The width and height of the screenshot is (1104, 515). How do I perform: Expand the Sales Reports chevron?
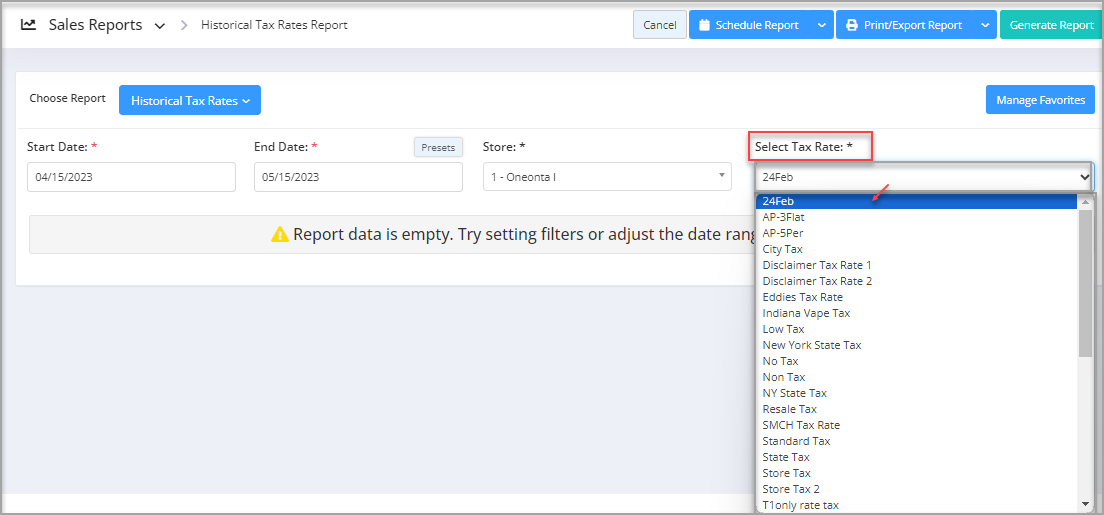click(x=160, y=26)
